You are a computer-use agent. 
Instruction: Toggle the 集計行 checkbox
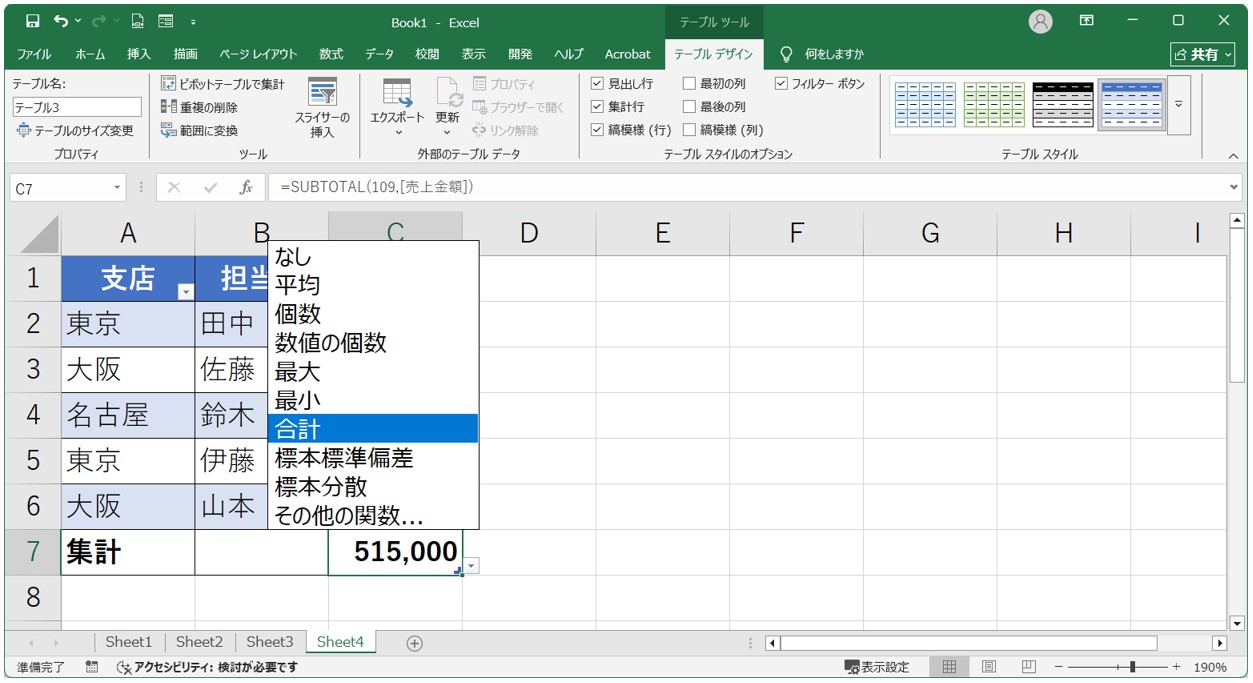[x=597, y=107]
